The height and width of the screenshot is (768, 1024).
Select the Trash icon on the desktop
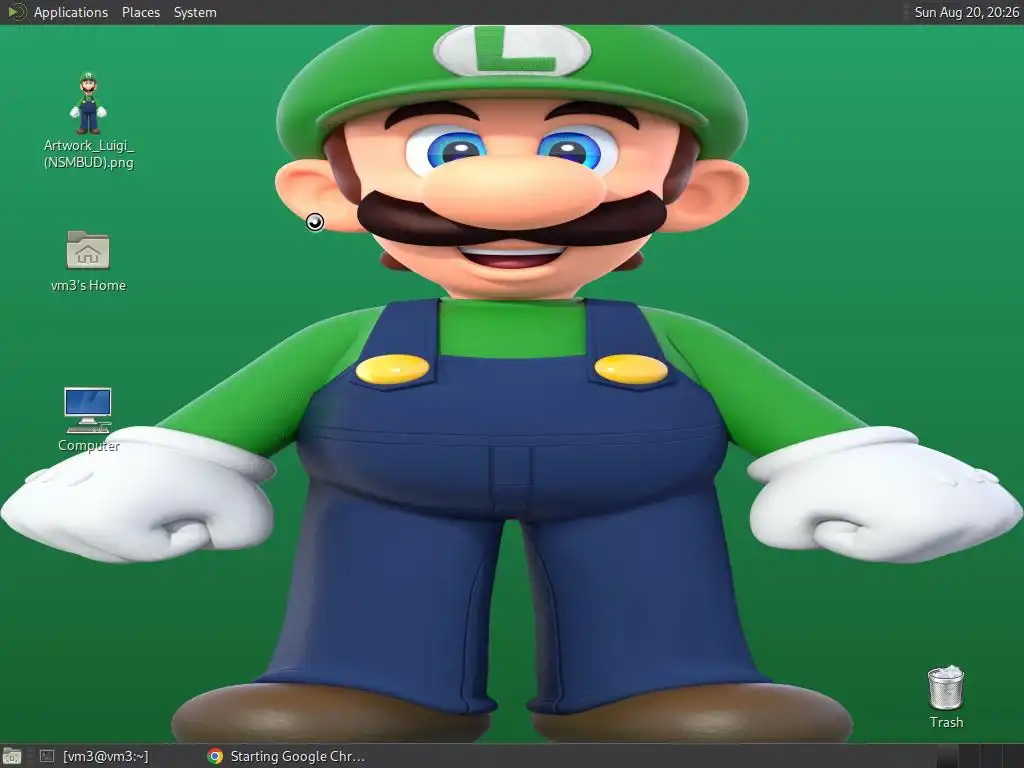point(946,688)
